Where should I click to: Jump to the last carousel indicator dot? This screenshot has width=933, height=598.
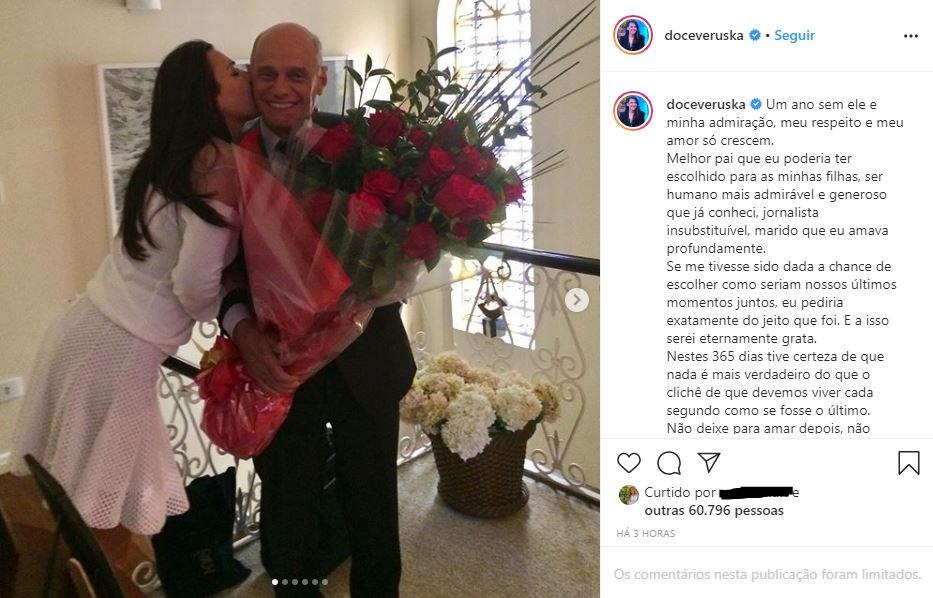coord(324,582)
